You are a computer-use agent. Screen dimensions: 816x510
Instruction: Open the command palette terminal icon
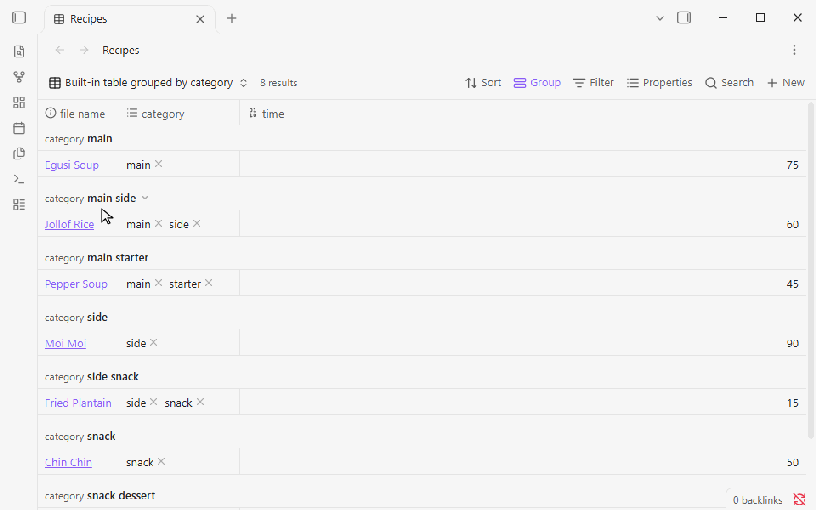(19, 179)
